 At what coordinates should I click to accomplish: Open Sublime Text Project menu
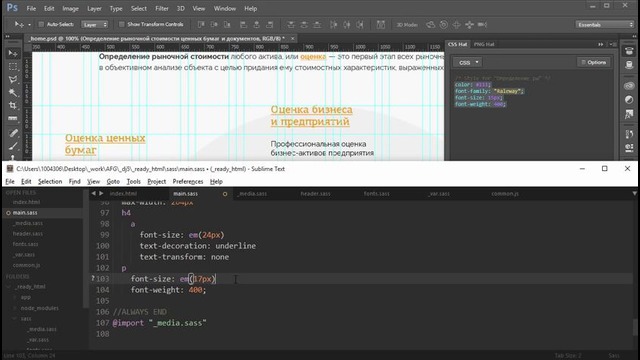point(157,182)
